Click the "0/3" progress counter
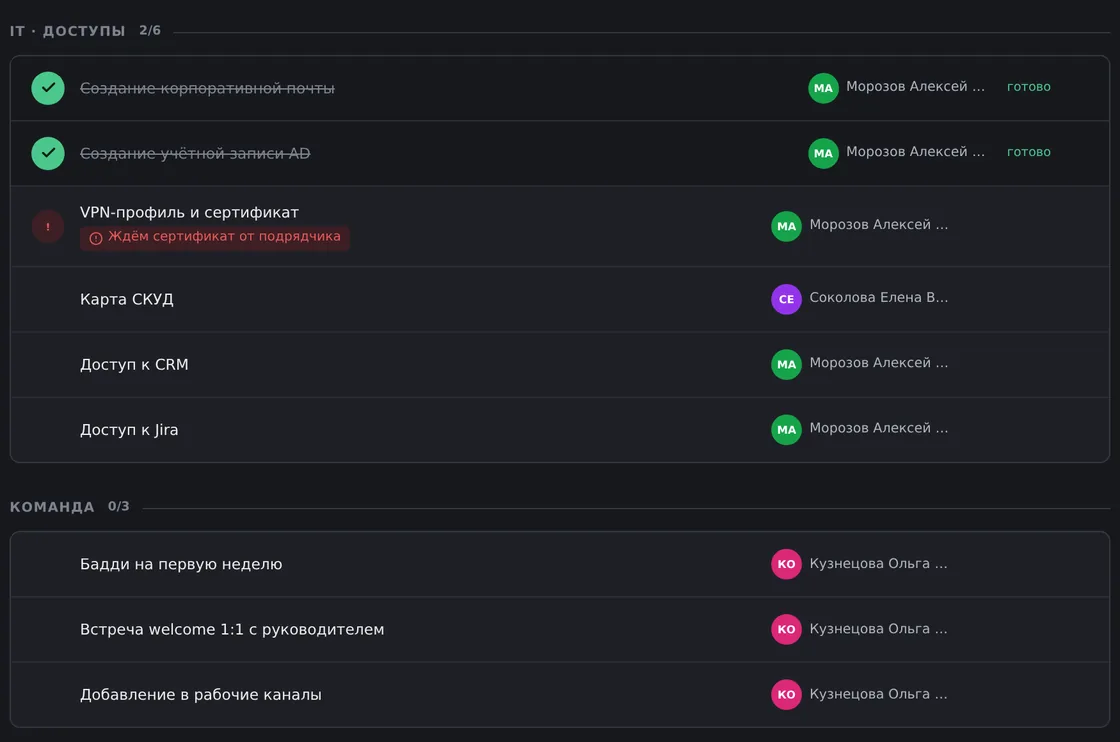Screen dimensions: 1120x742 tap(119, 506)
